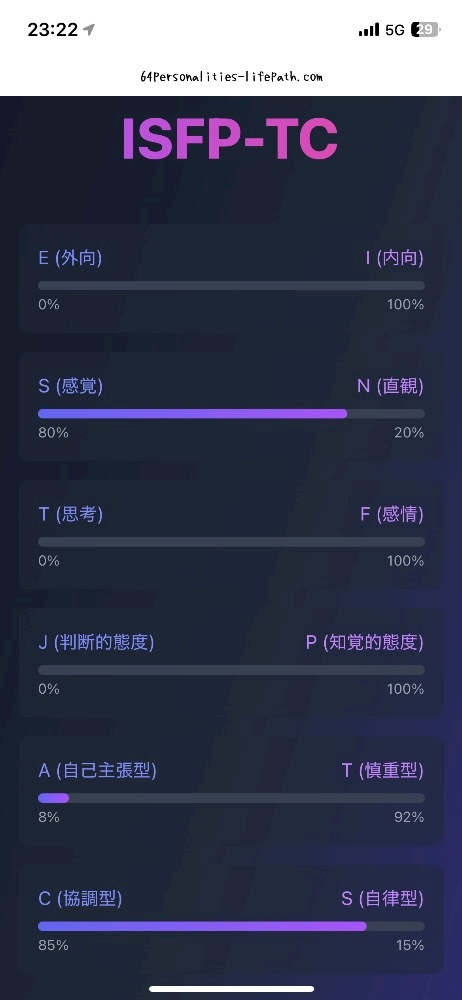Tap the cellular signal bars icon
This screenshot has height=1000, width=462.
click(x=369, y=30)
